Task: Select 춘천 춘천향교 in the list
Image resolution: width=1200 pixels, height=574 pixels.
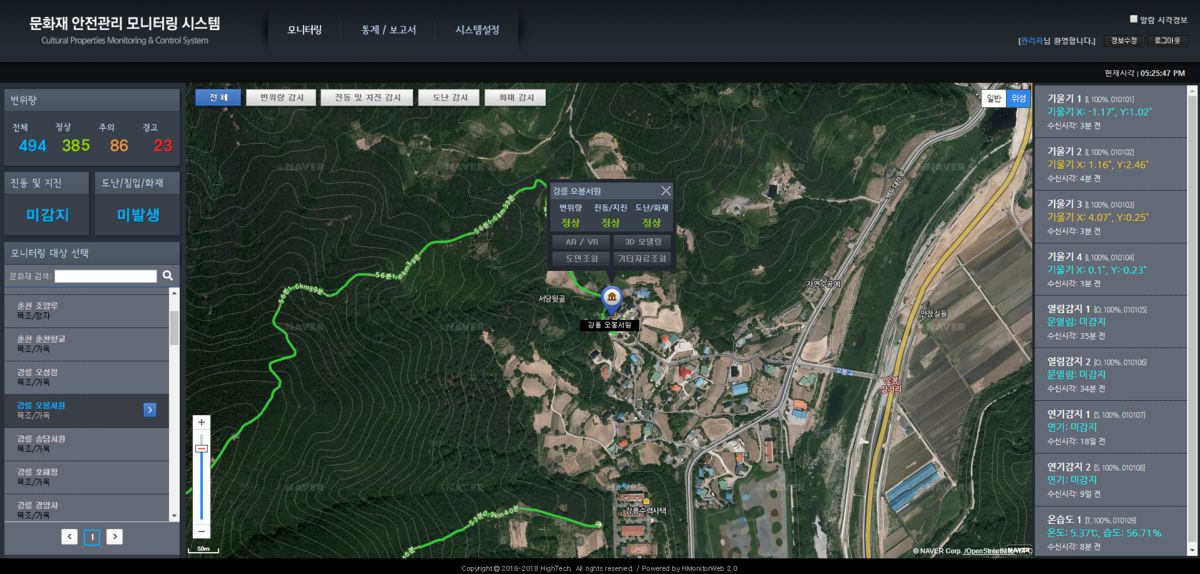Action: click(x=86, y=344)
